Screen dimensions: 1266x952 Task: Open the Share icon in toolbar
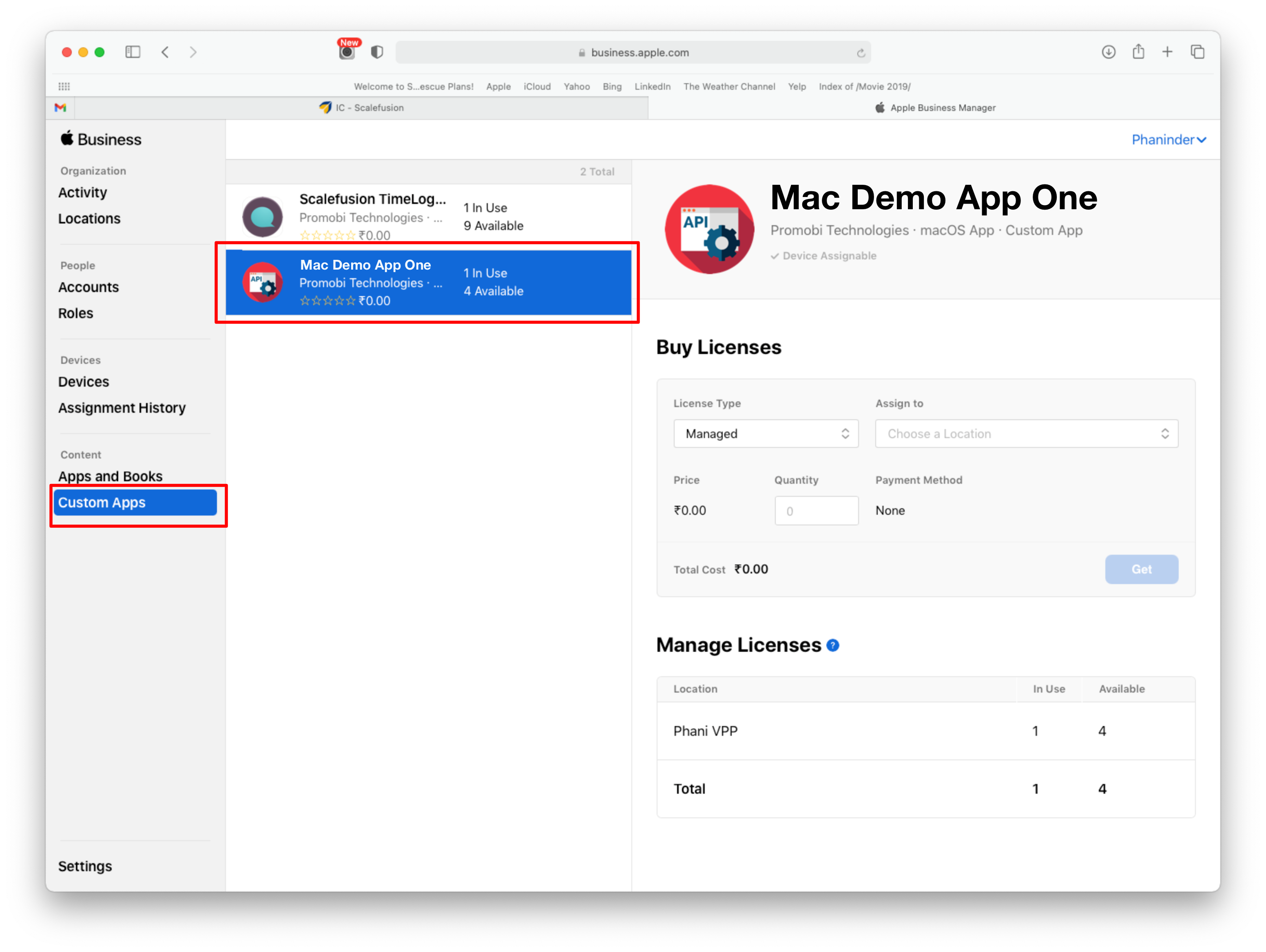(1138, 51)
